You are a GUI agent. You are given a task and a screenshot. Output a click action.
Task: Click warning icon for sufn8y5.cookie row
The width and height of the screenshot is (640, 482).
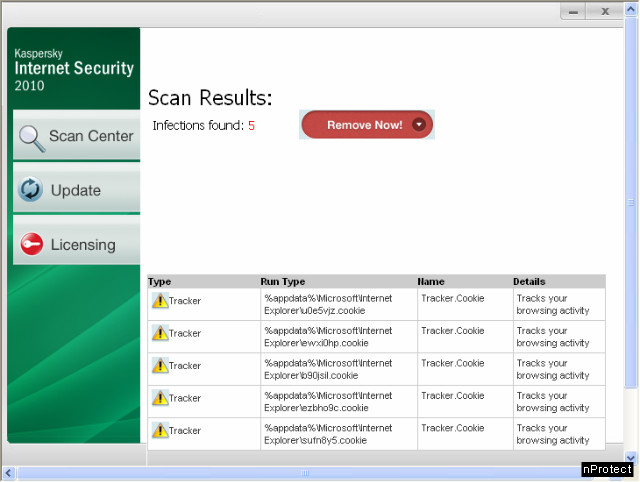160,430
